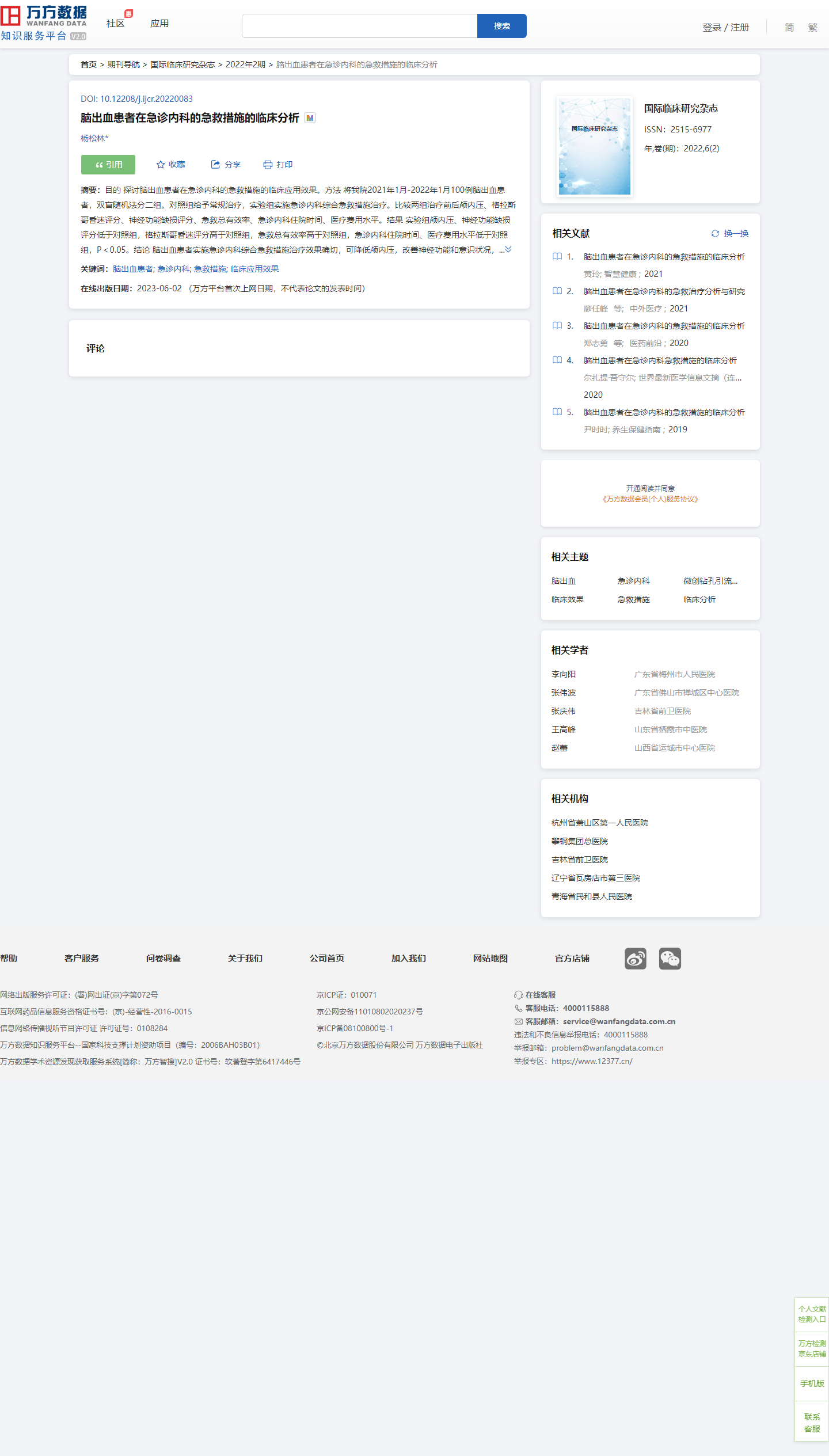829x1456 pixels.
Task: Click the 分享 share icon
Action: point(215,165)
